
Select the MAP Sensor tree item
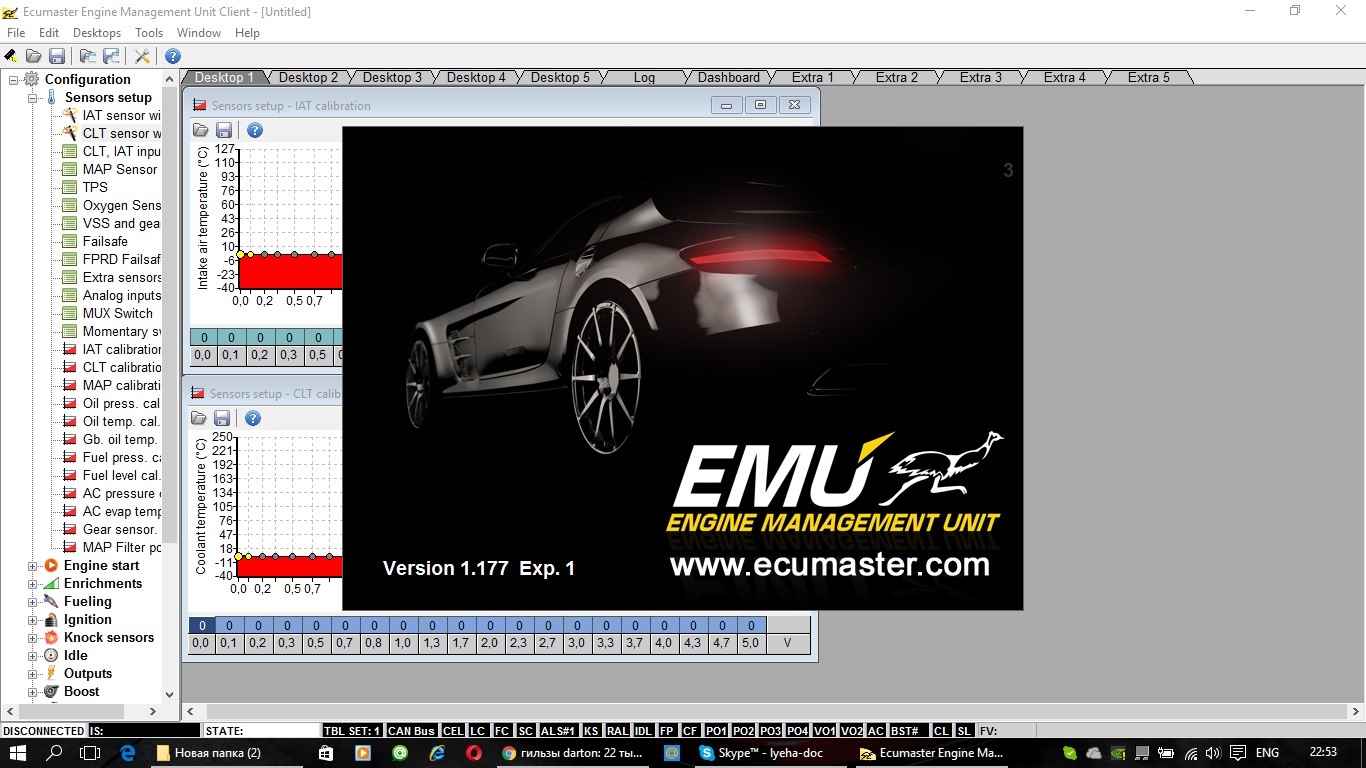point(119,169)
